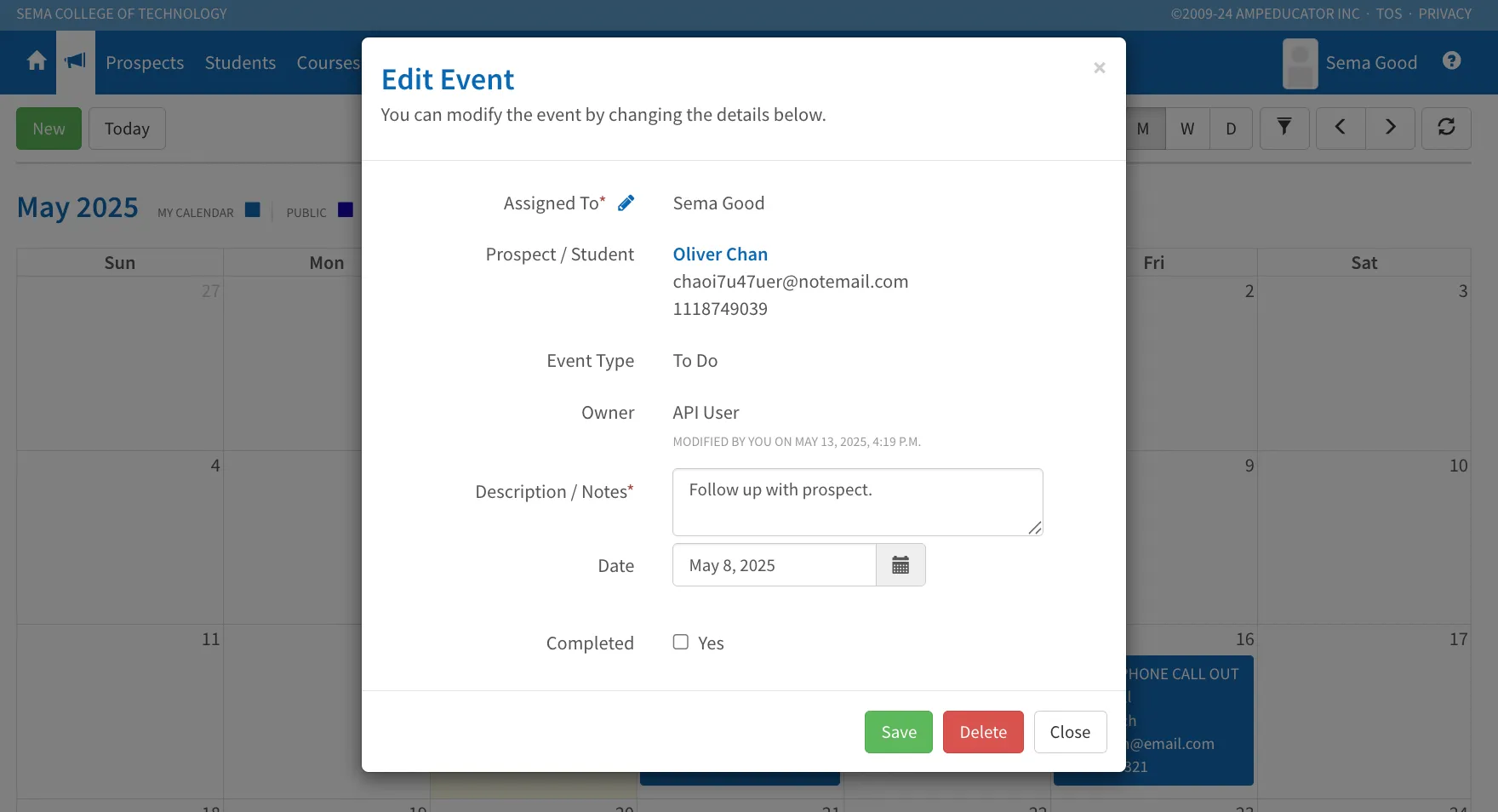
Task: Click the May 2025 calendar heading
Action: 77,208
